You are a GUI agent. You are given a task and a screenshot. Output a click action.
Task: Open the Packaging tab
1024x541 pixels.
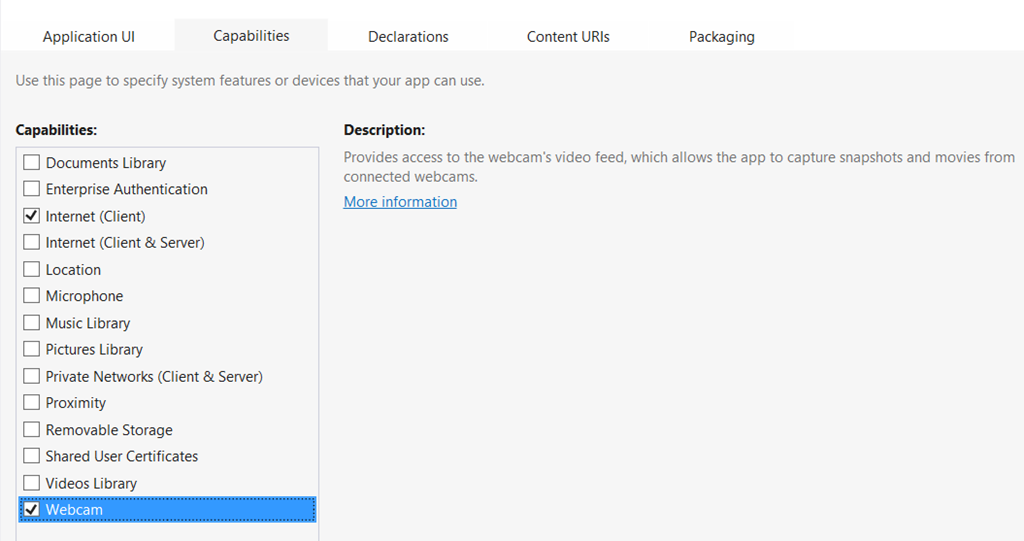click(721, 37)
